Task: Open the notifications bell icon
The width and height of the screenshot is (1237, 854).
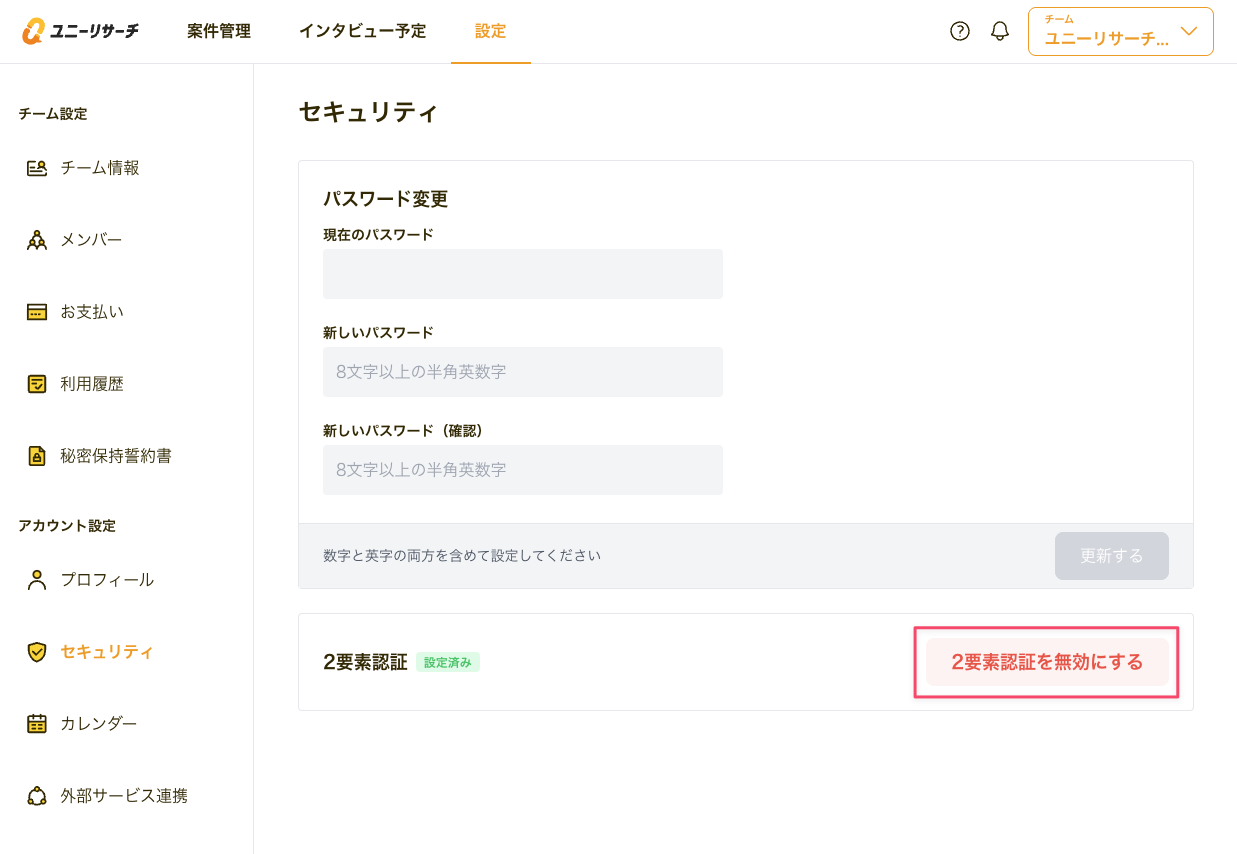Action: [1000, 31]
